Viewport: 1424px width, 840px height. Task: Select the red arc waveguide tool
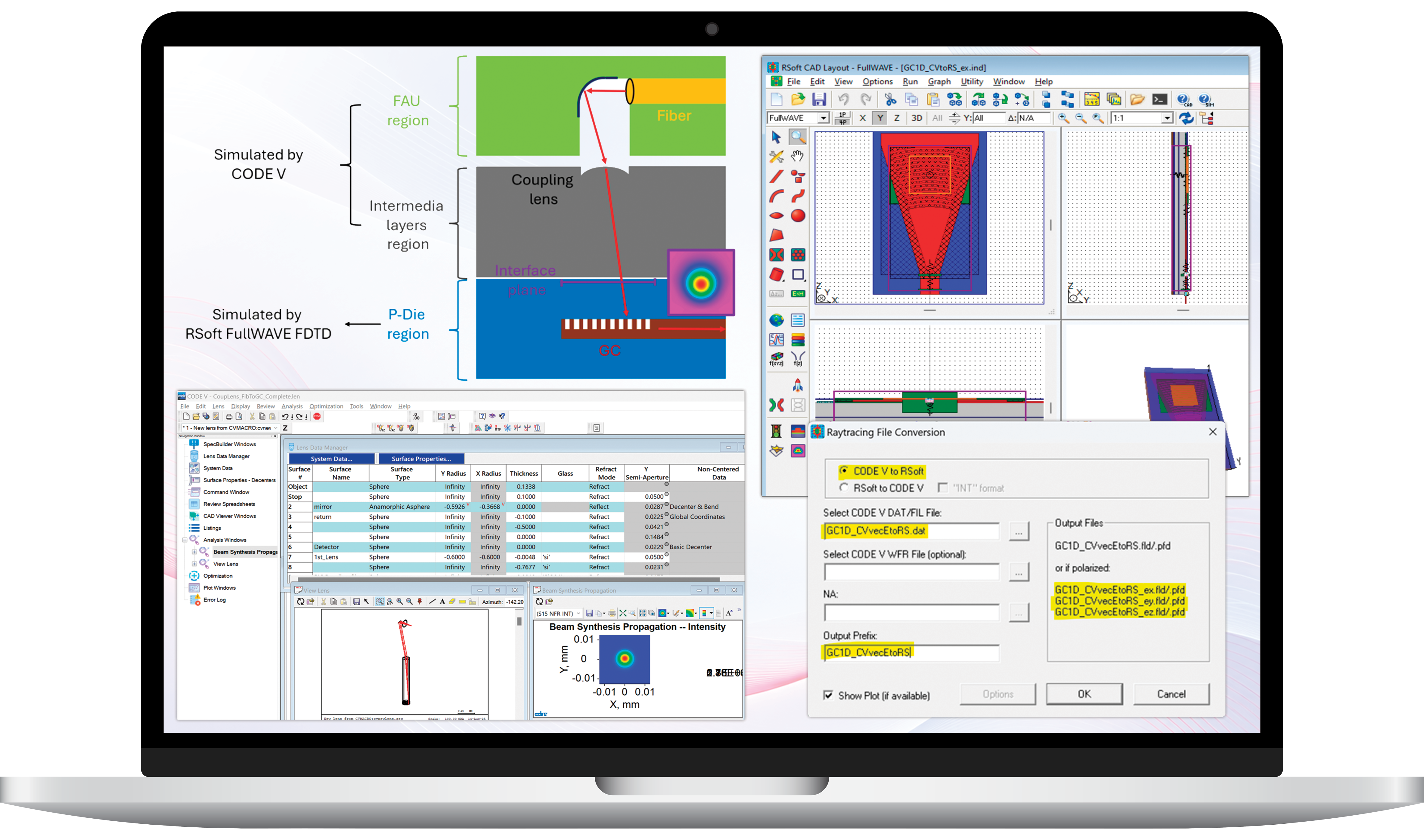pyautogui.click(x=776, y=197)
